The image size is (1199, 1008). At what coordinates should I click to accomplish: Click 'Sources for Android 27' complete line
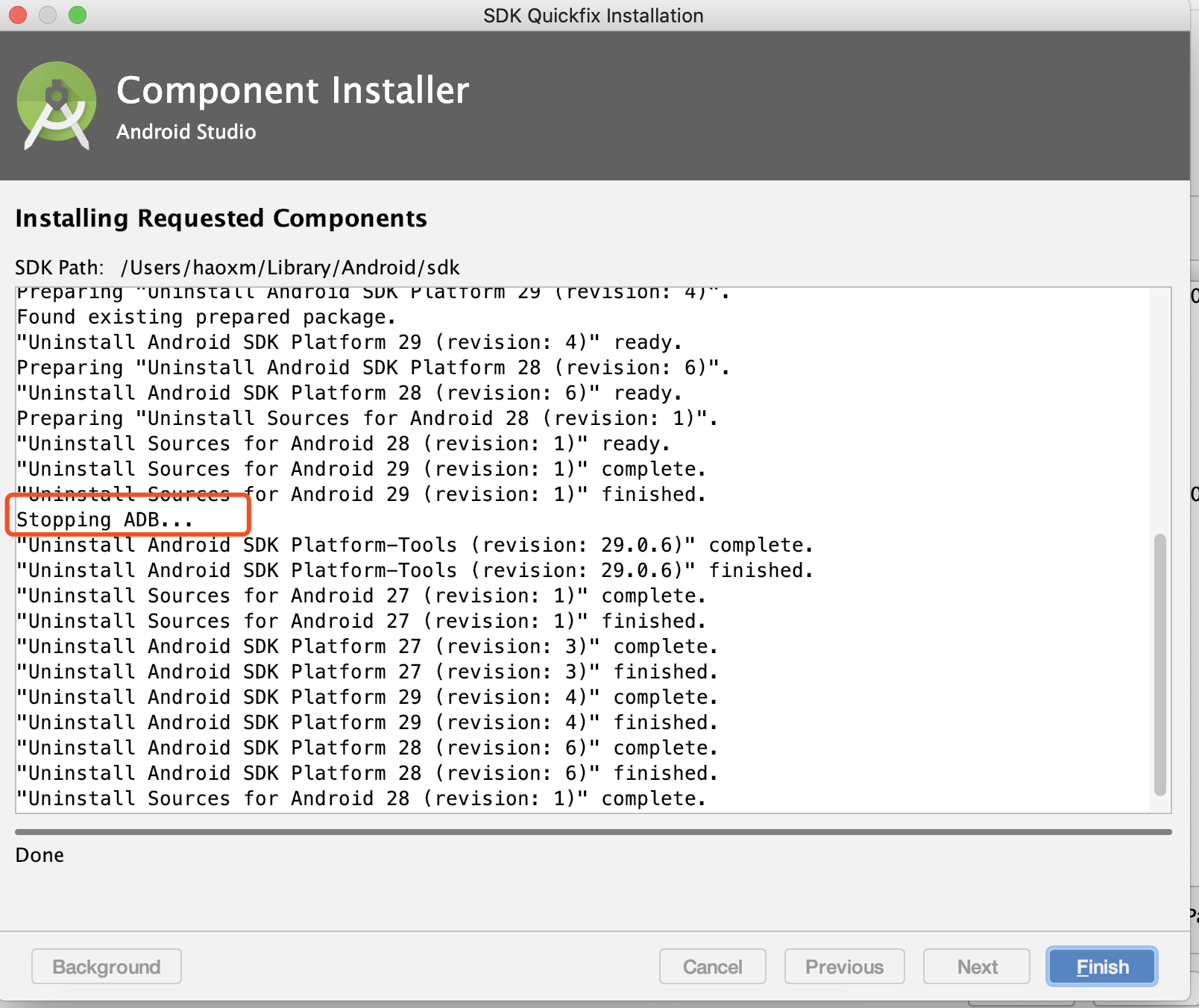362,596
